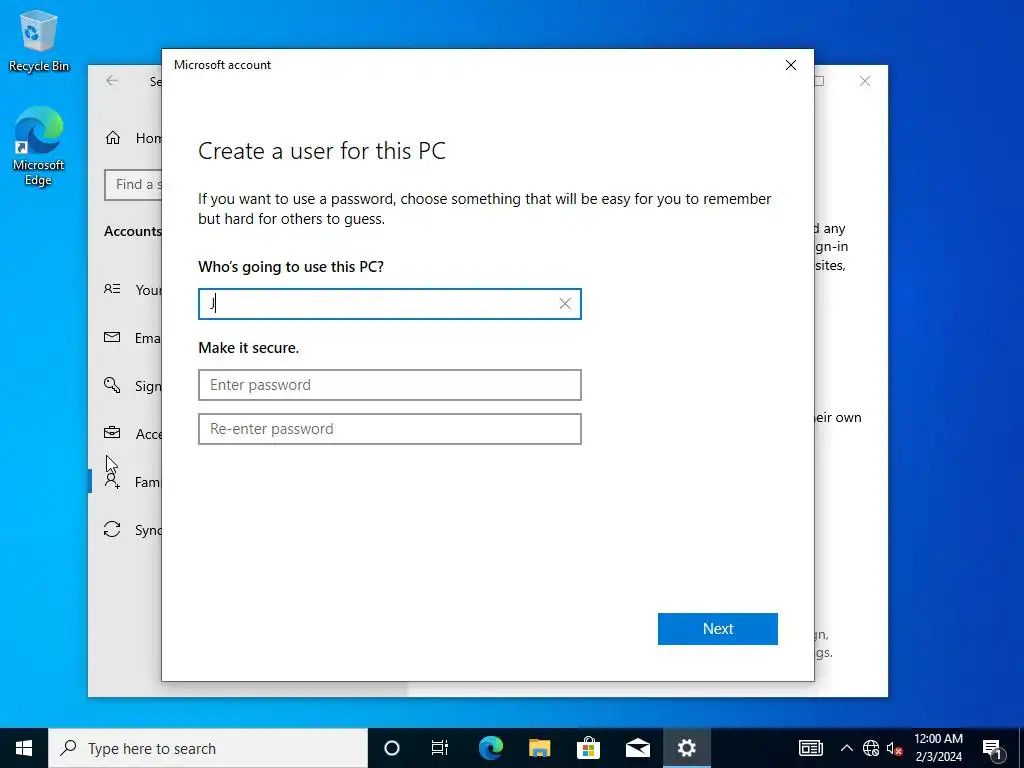Open Microsoft Store from the taskbar
Viewport: 1024px width, 768px height.
click(x=588, y=748)
